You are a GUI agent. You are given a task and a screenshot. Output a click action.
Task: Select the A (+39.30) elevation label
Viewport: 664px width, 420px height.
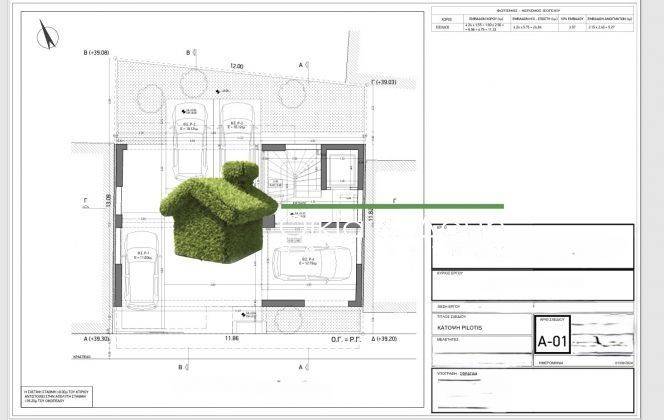pos(98,338)
